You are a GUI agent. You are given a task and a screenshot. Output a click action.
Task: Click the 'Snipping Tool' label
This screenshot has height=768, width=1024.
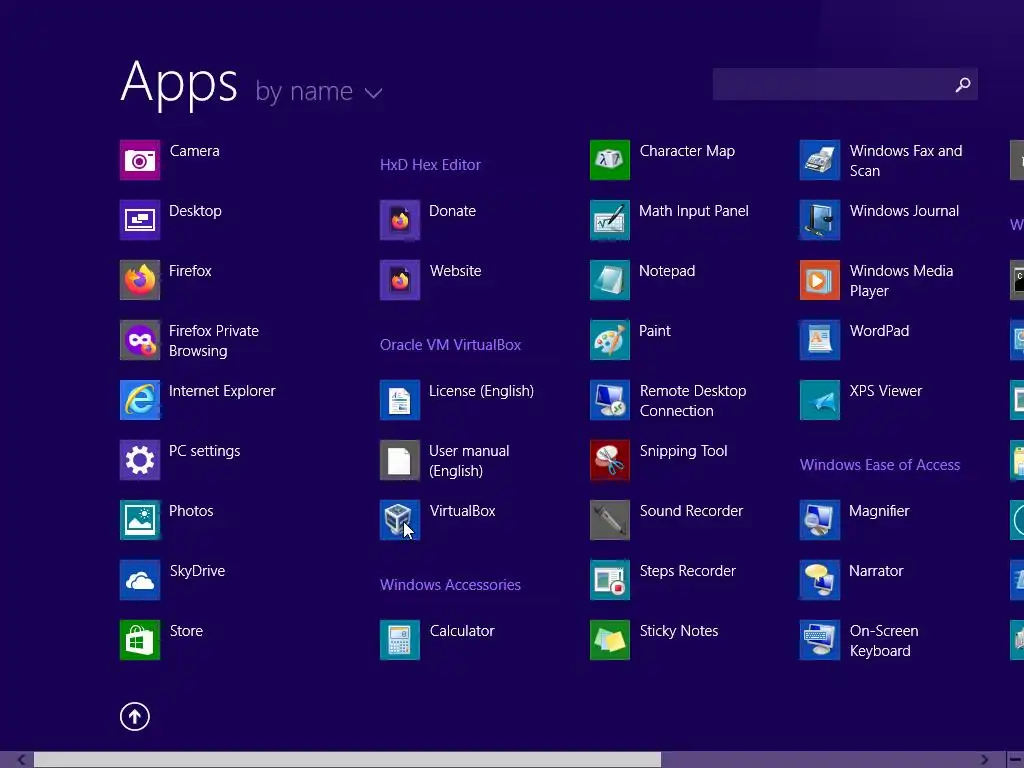point(684,451)
